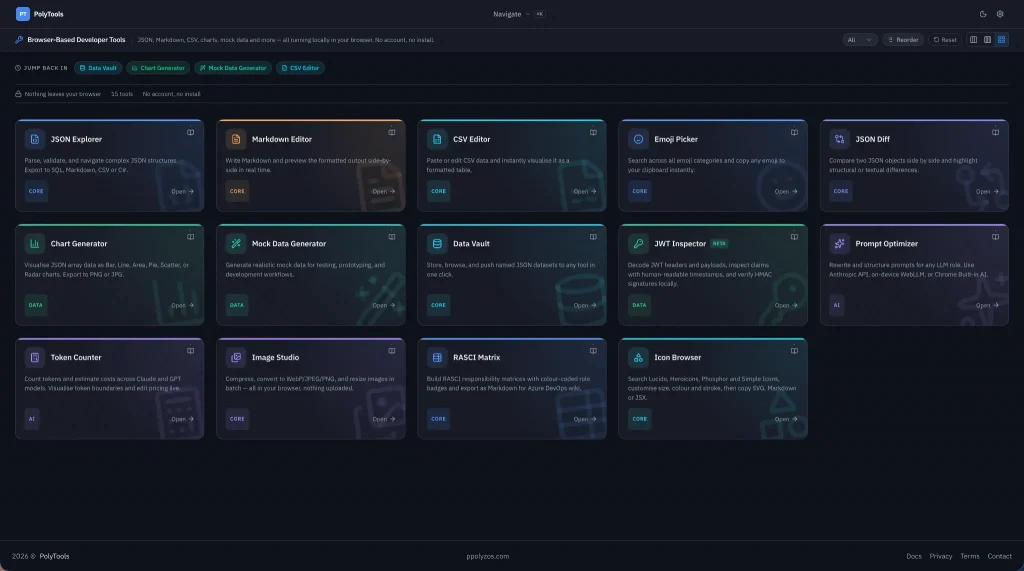Click Open on Token Counter card
Screen dimensions: 1024x571
tap(182, 419)
